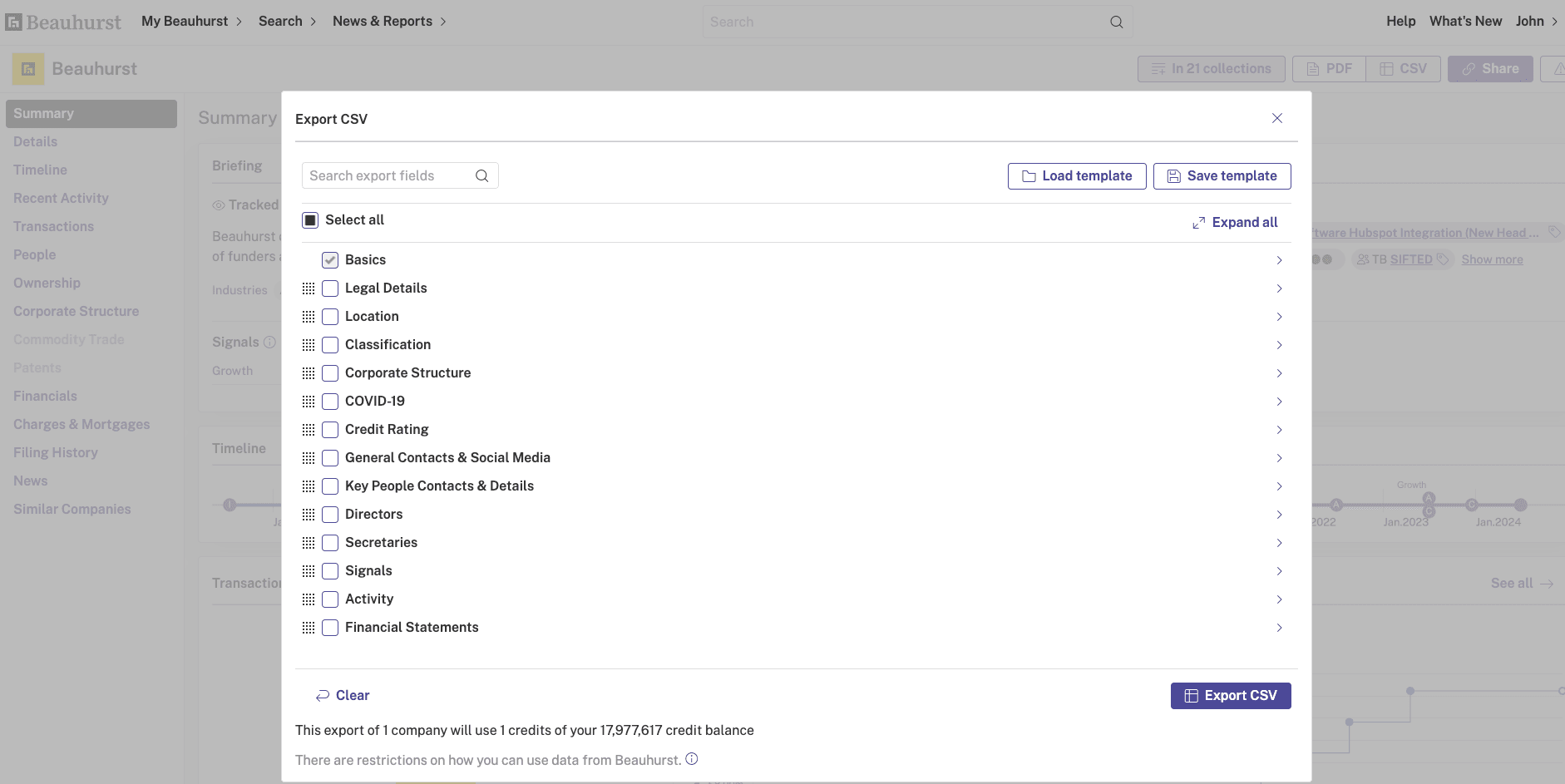Check the Credit Rating checkbox

(330, 430)
